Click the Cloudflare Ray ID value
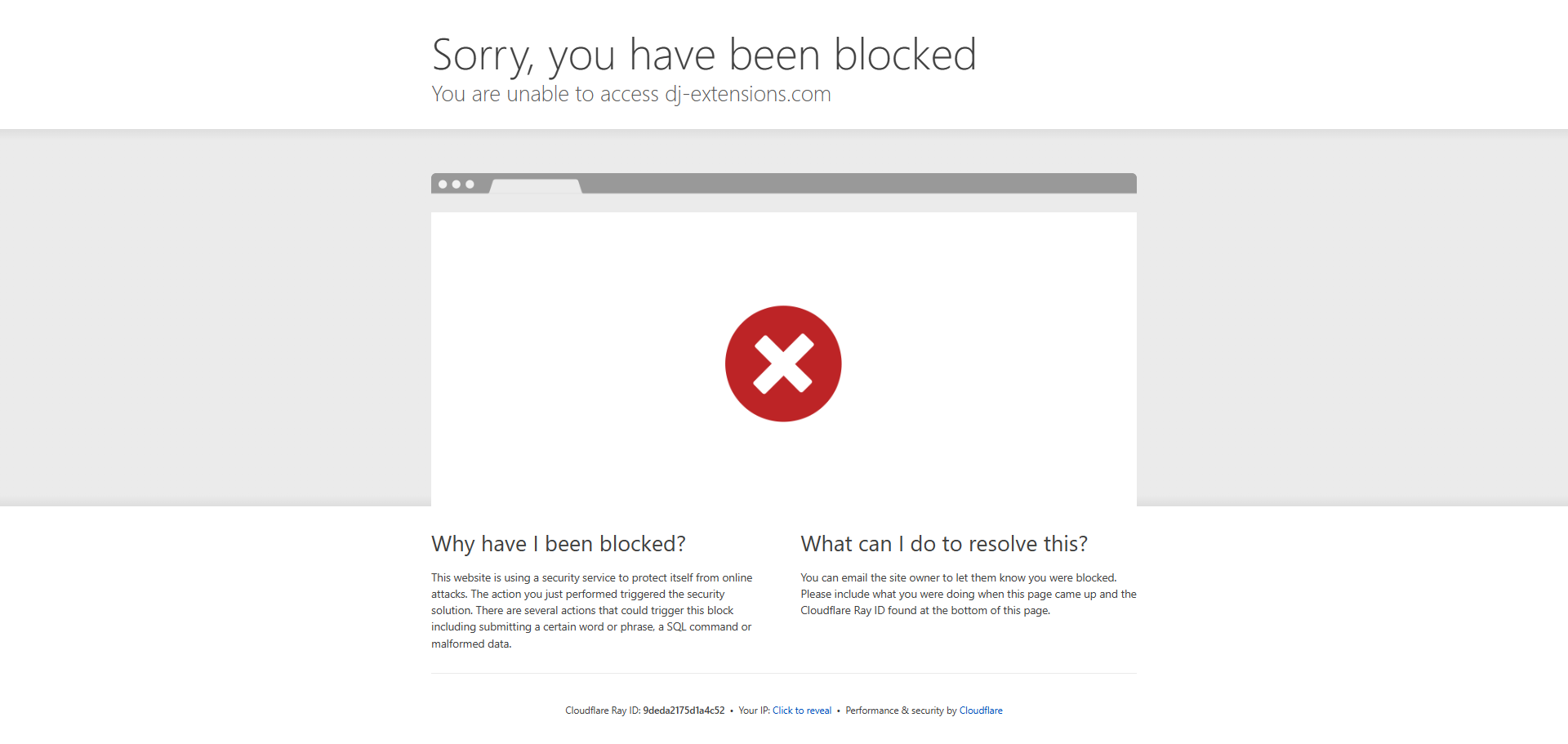The height and width of the screenshot is (744, 1568). click(x=684, y=711)
